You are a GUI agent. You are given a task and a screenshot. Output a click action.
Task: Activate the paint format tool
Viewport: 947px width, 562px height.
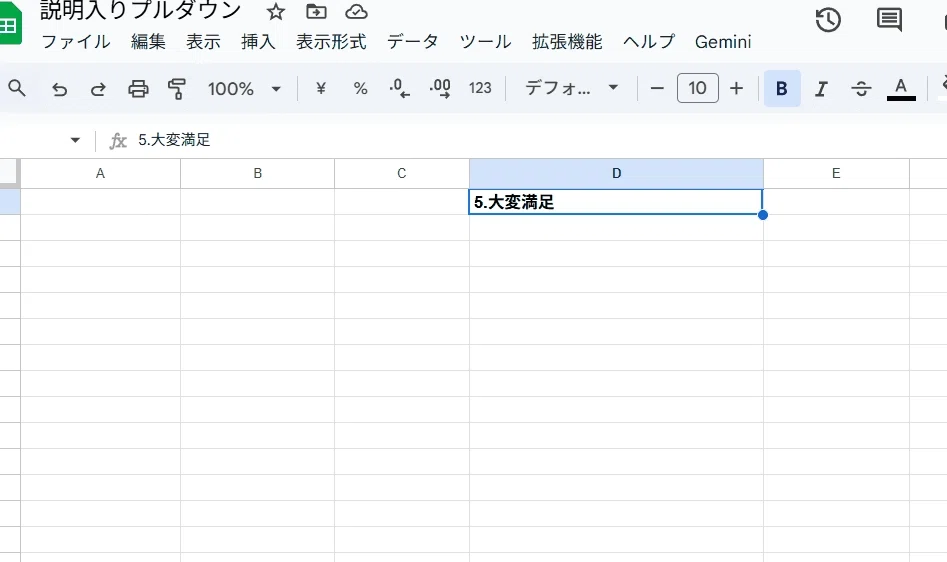click(x=177, y=89)
